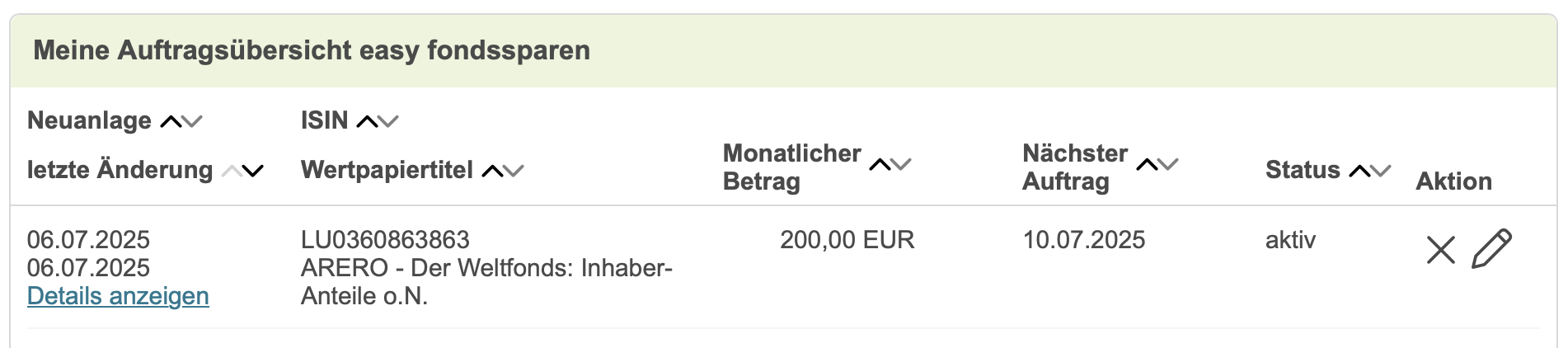Sort Wertpapiertitel ascending with up arrow
1568x348 pixels.
(492, 172)
